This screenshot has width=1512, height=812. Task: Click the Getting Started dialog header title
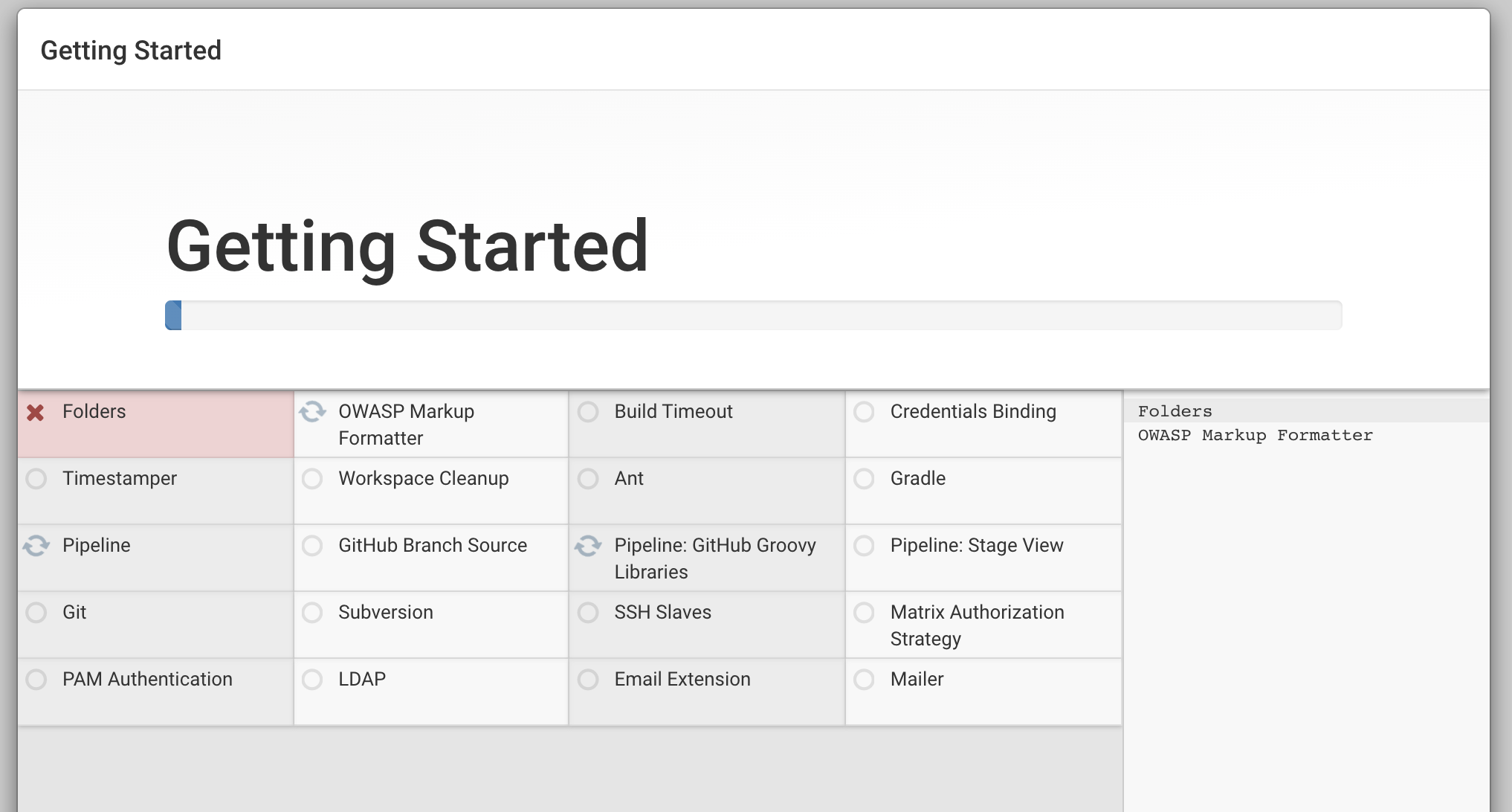click(x=131, y=51)
